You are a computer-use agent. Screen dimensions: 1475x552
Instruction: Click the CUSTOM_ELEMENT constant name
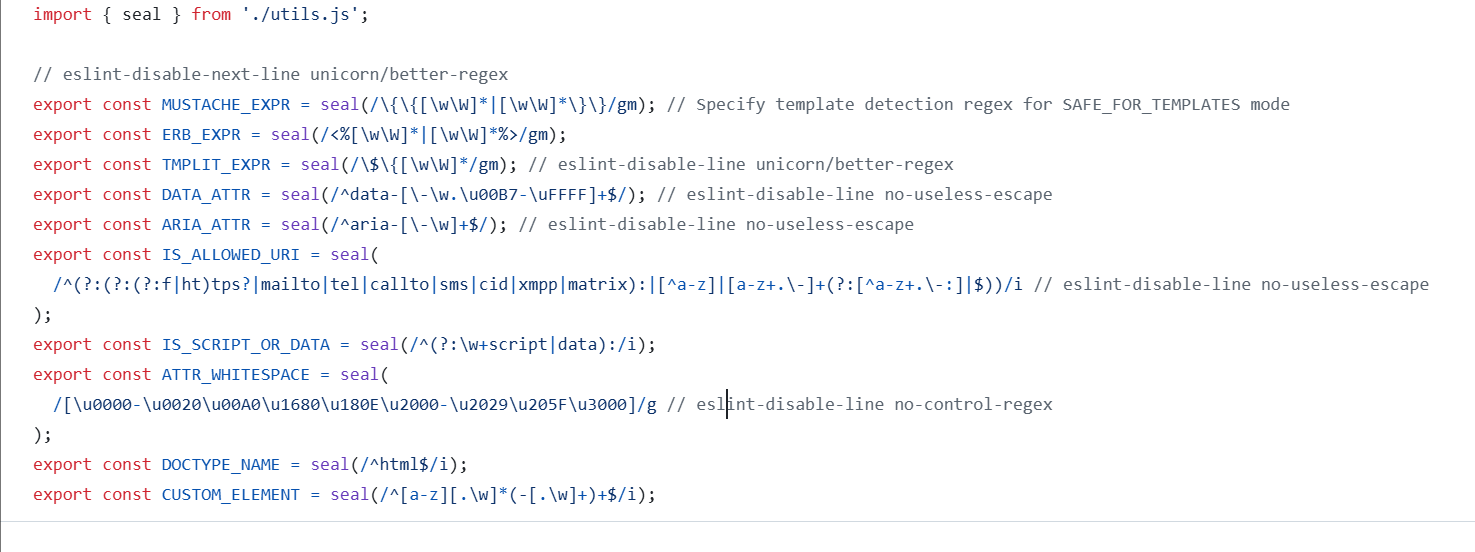[231, 495]
